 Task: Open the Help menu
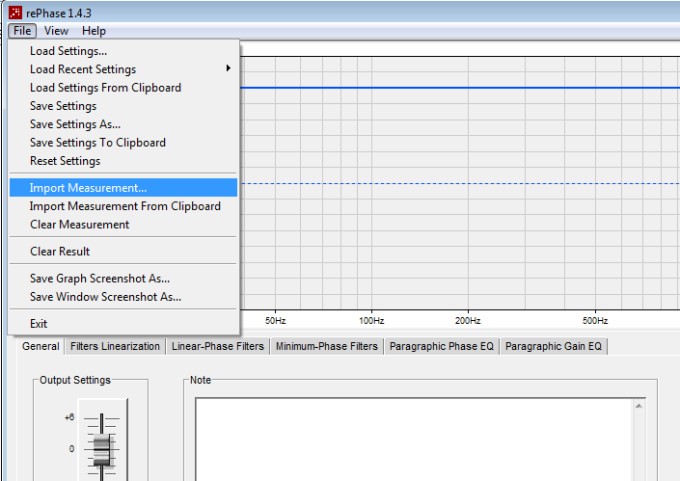[93, 31]
